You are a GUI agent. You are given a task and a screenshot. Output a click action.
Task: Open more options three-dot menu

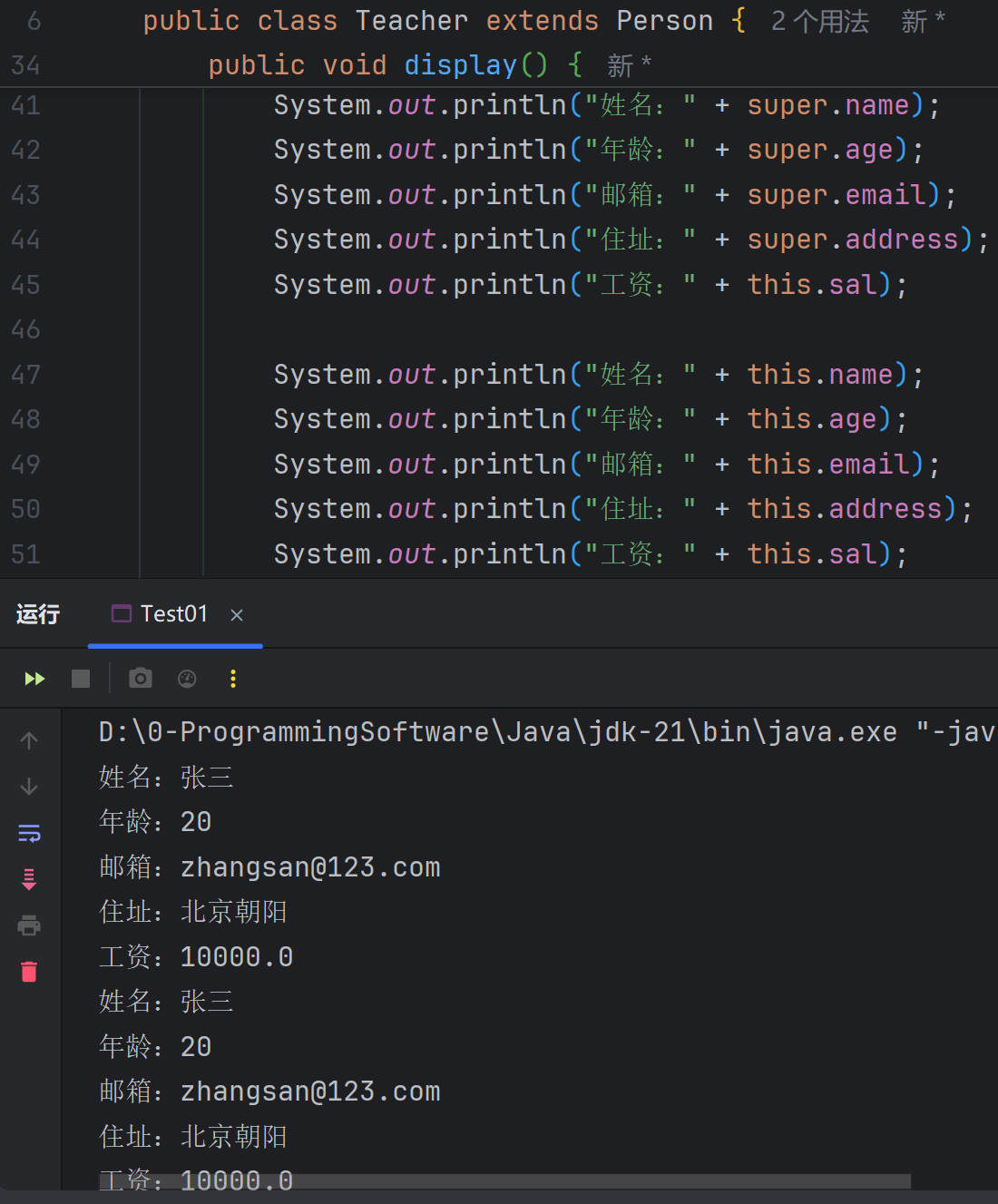(x=233, y=679)
